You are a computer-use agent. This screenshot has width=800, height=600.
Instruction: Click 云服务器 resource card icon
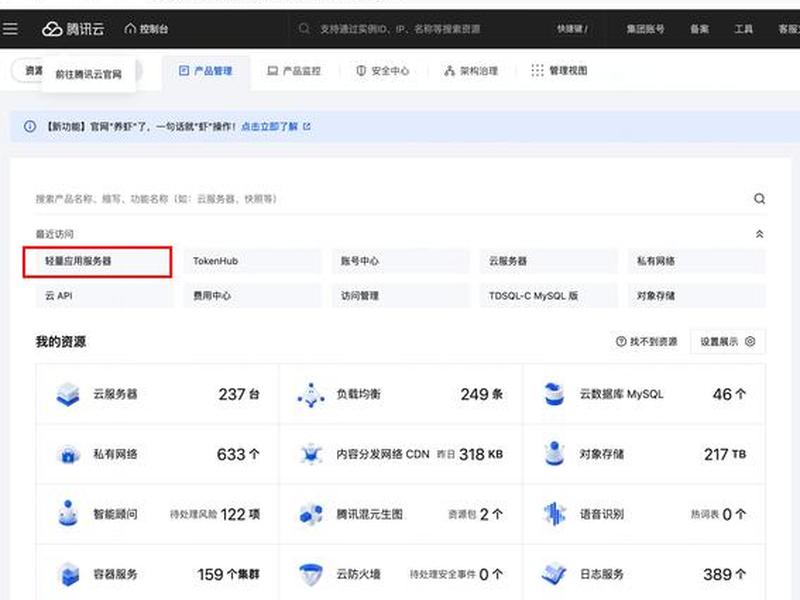(68, 394)
